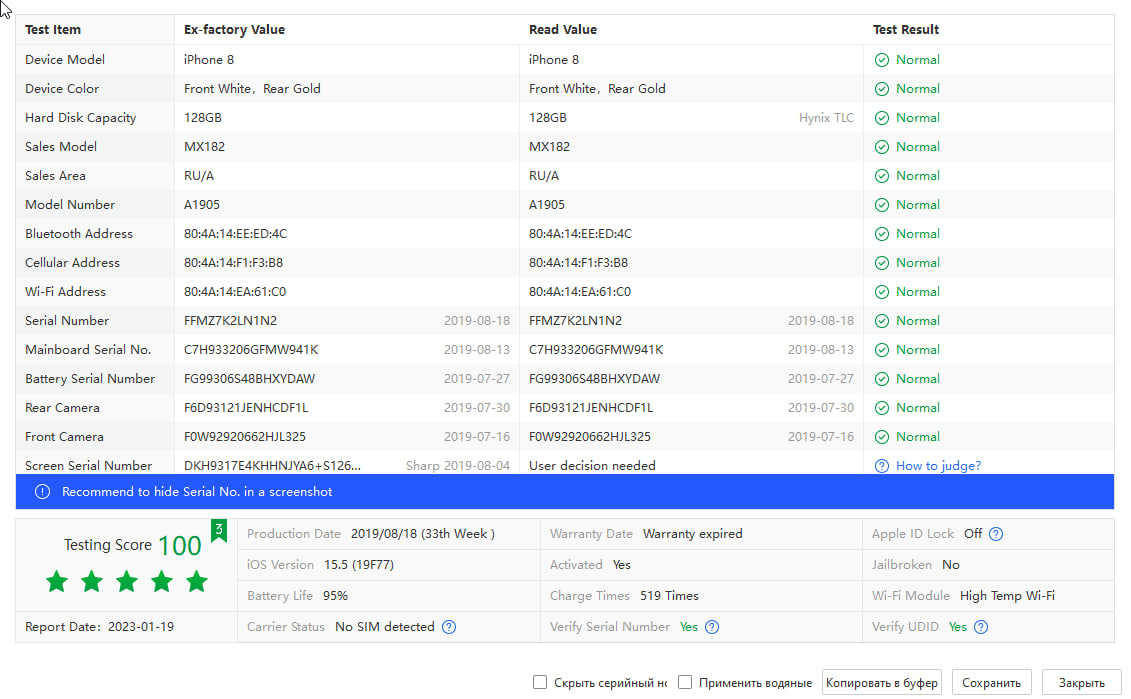
Task: Select ex-factory device color Front White, Rear Gold
Action: [x=252, y=89]
